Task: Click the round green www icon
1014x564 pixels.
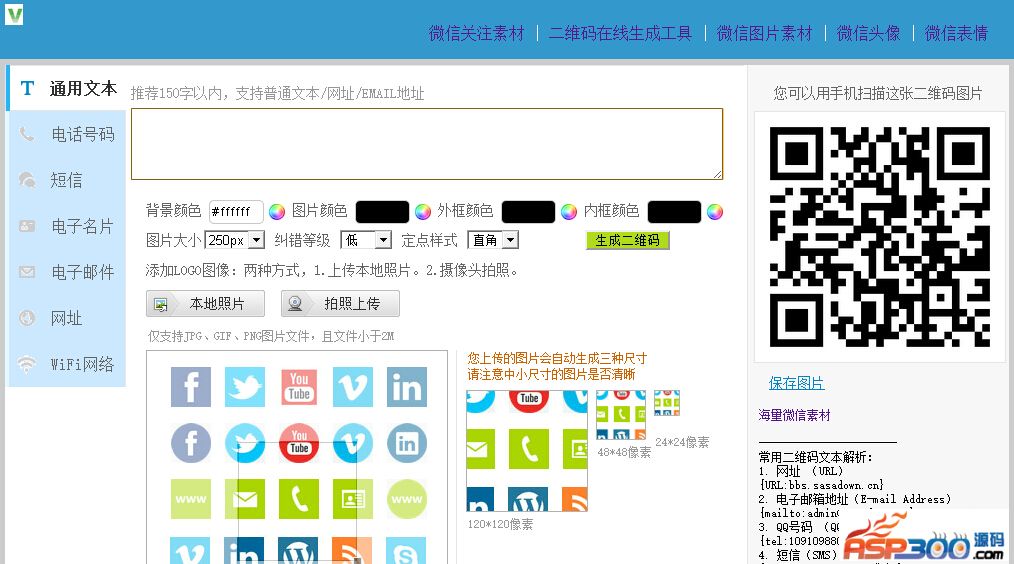Action: coord(407,499)
